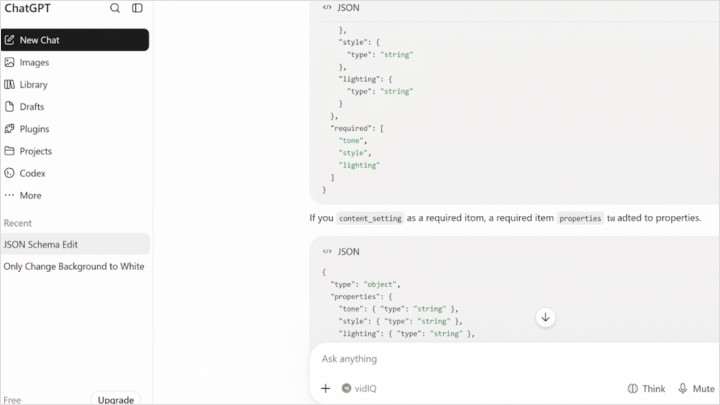Open JSON Schema Edit conversation
This screenshot has width=720, height=405.
click(75, 244)
